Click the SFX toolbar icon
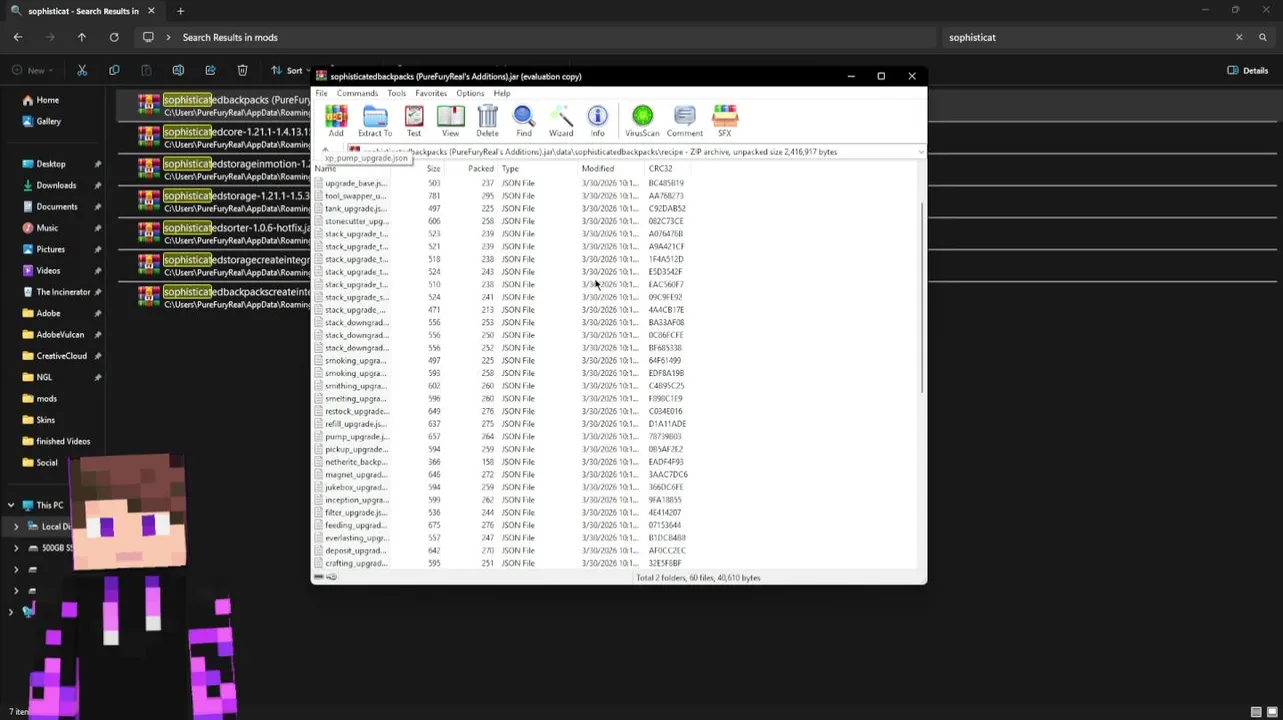 point(725,121)
